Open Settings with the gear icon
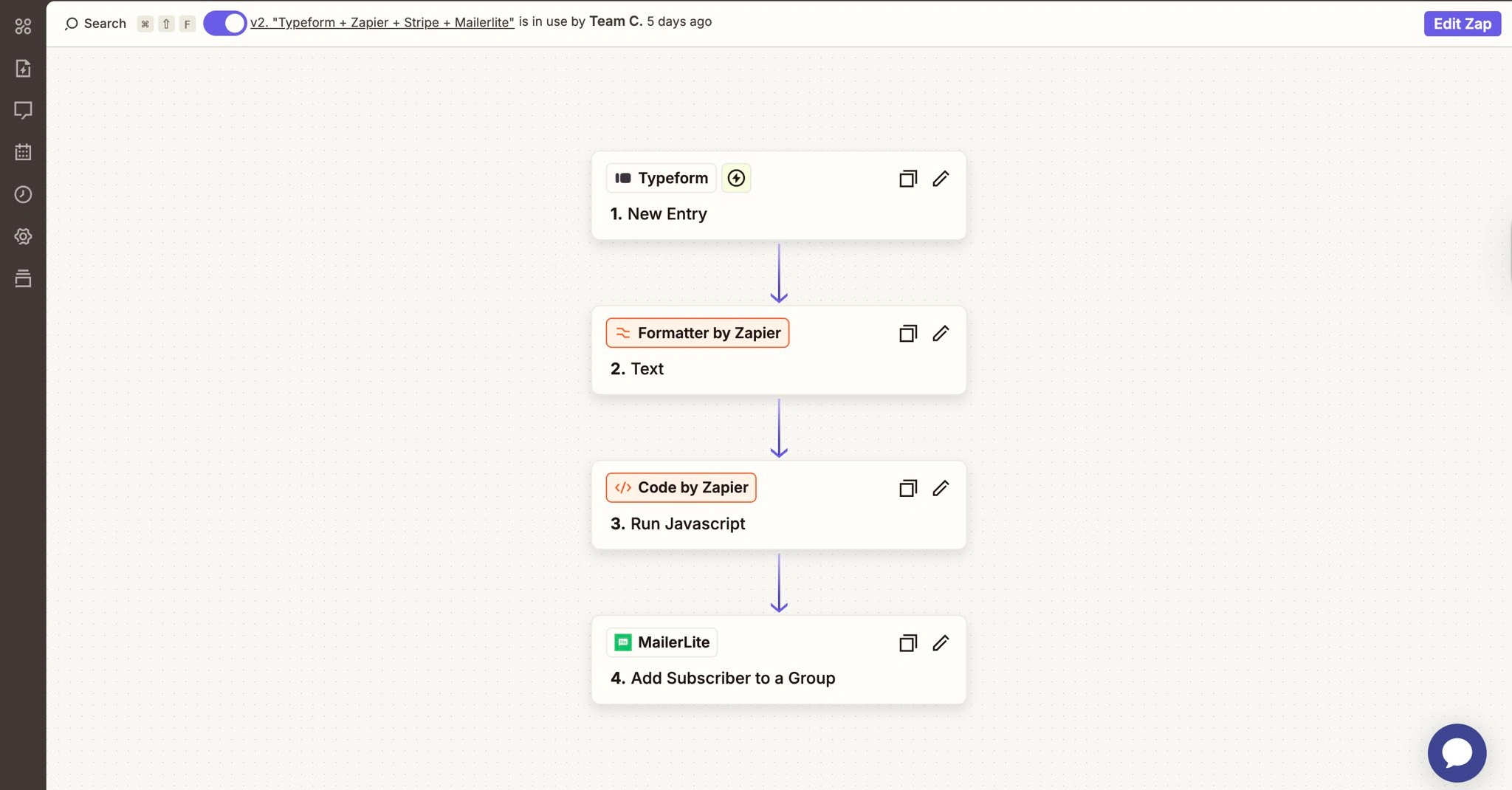 point(23,236)
